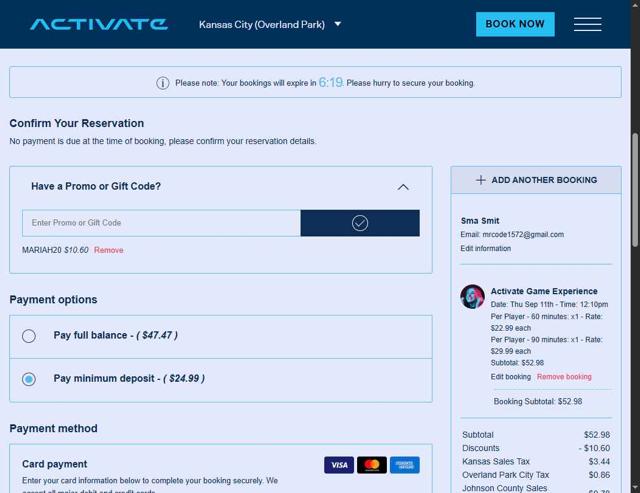Click the Overland Park City Tax $0.86 amount
Screen dimensions: 640x493
click(599, 475)
